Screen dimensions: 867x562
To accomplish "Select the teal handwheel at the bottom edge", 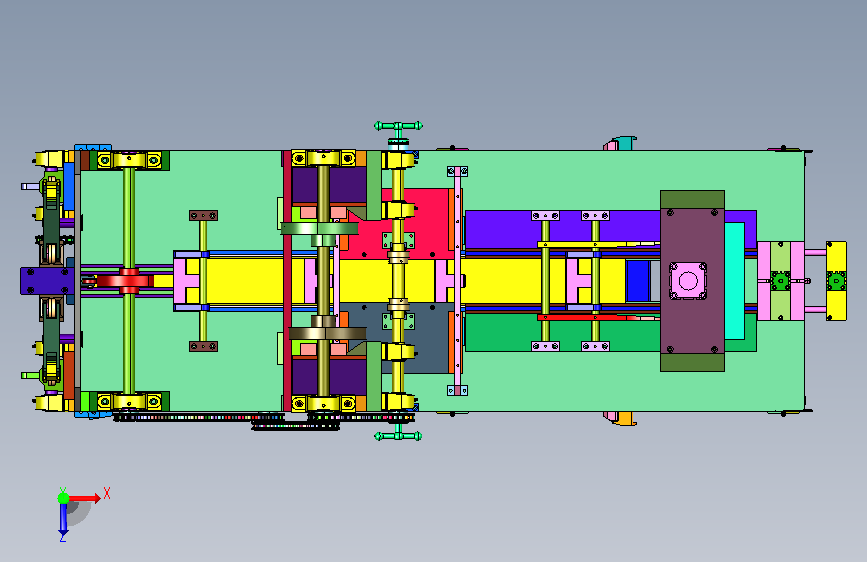I will click(x=398, y=436).
